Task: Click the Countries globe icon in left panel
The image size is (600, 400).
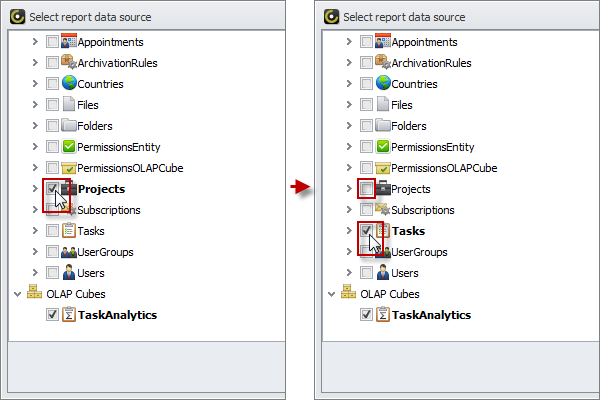Action: pos(69,84)
